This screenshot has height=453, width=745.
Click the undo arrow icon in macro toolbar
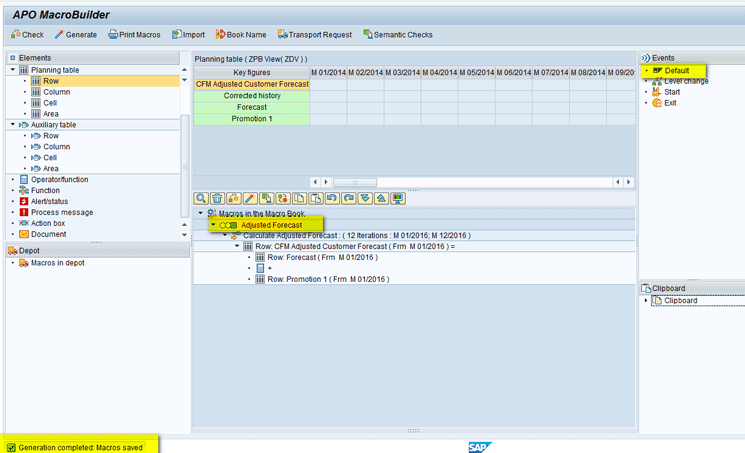click(x=333, y=199)
